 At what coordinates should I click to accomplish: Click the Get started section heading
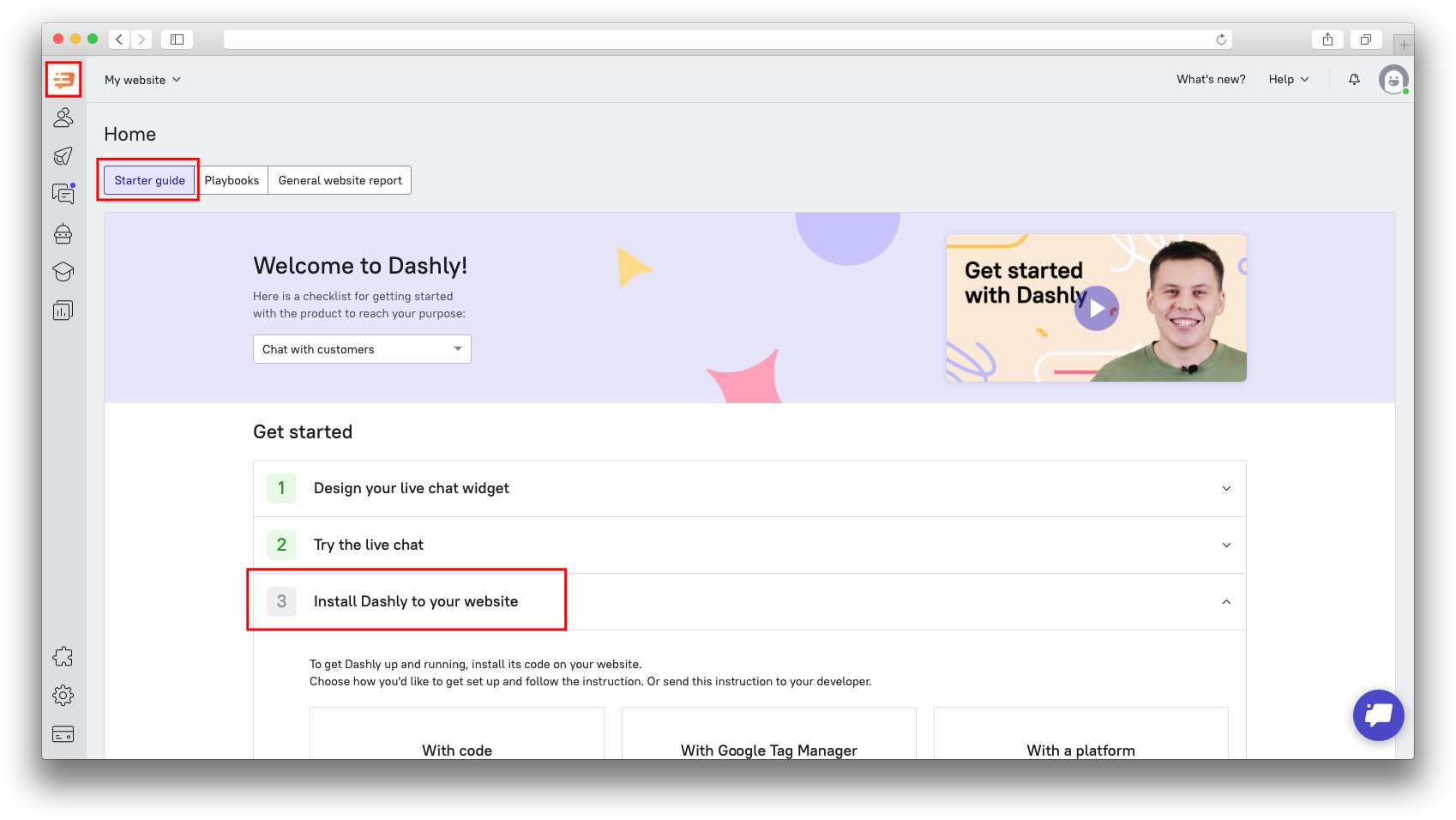coord(303,432)
